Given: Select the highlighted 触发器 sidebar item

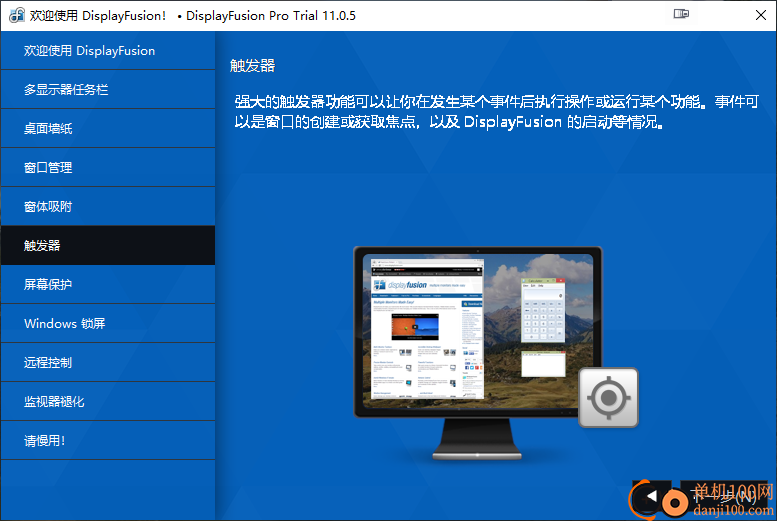Looking at the screenshot, I should (108, 245).
